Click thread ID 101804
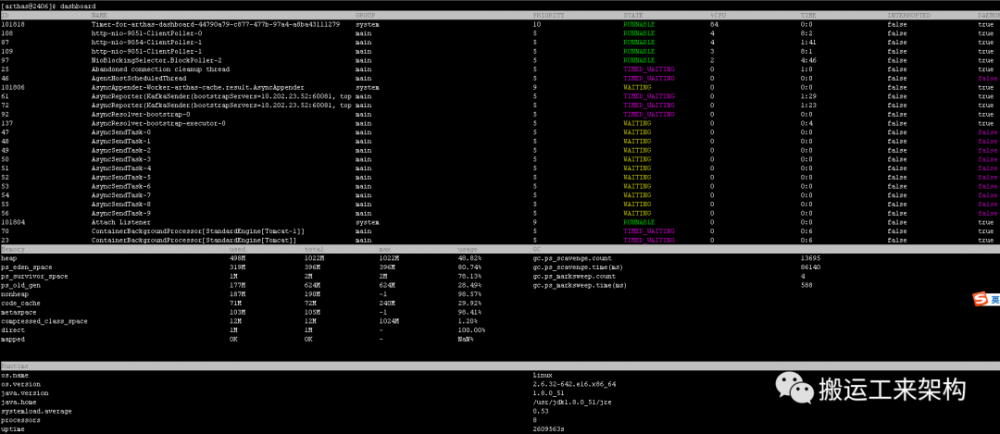1000x434 pixels. [x=13, y=222]
